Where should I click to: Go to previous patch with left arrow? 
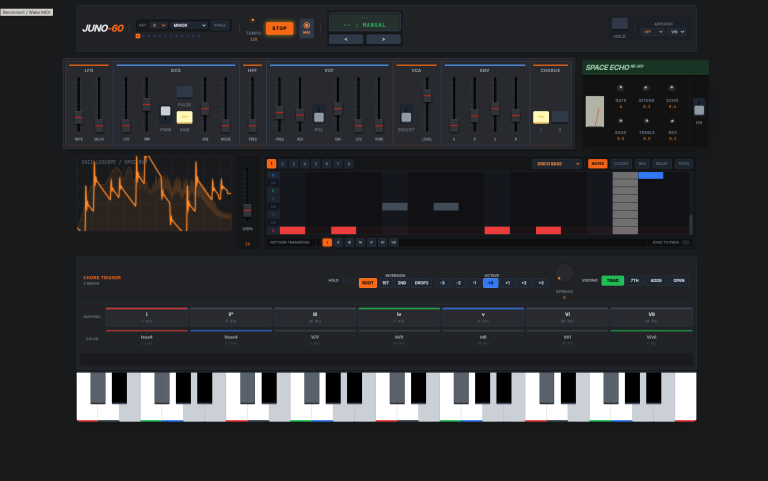346,39
